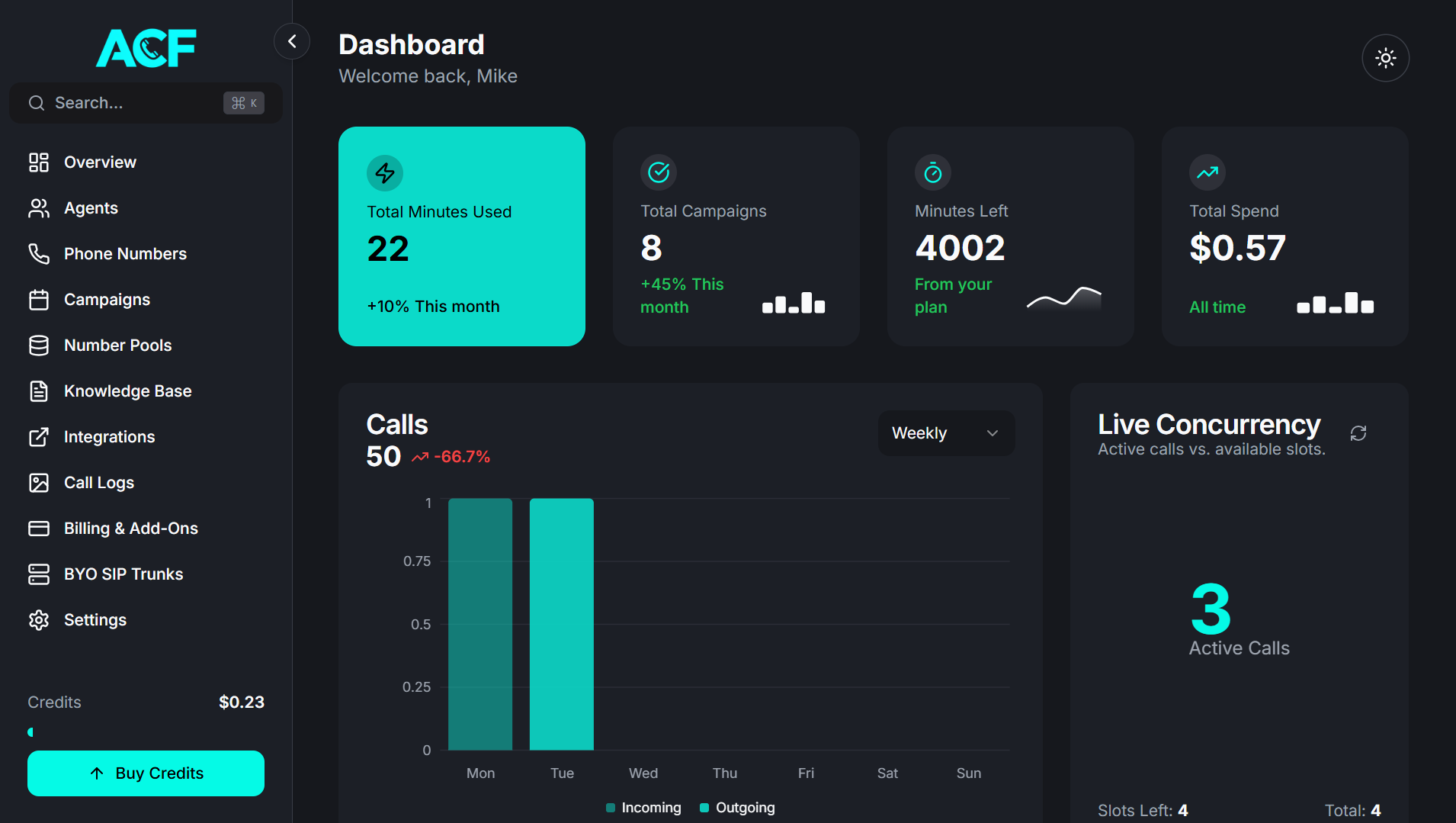Screen dimensions: 1456x823
Task: Toggle Outgoing series in calls legend
Action: [736, 807]
